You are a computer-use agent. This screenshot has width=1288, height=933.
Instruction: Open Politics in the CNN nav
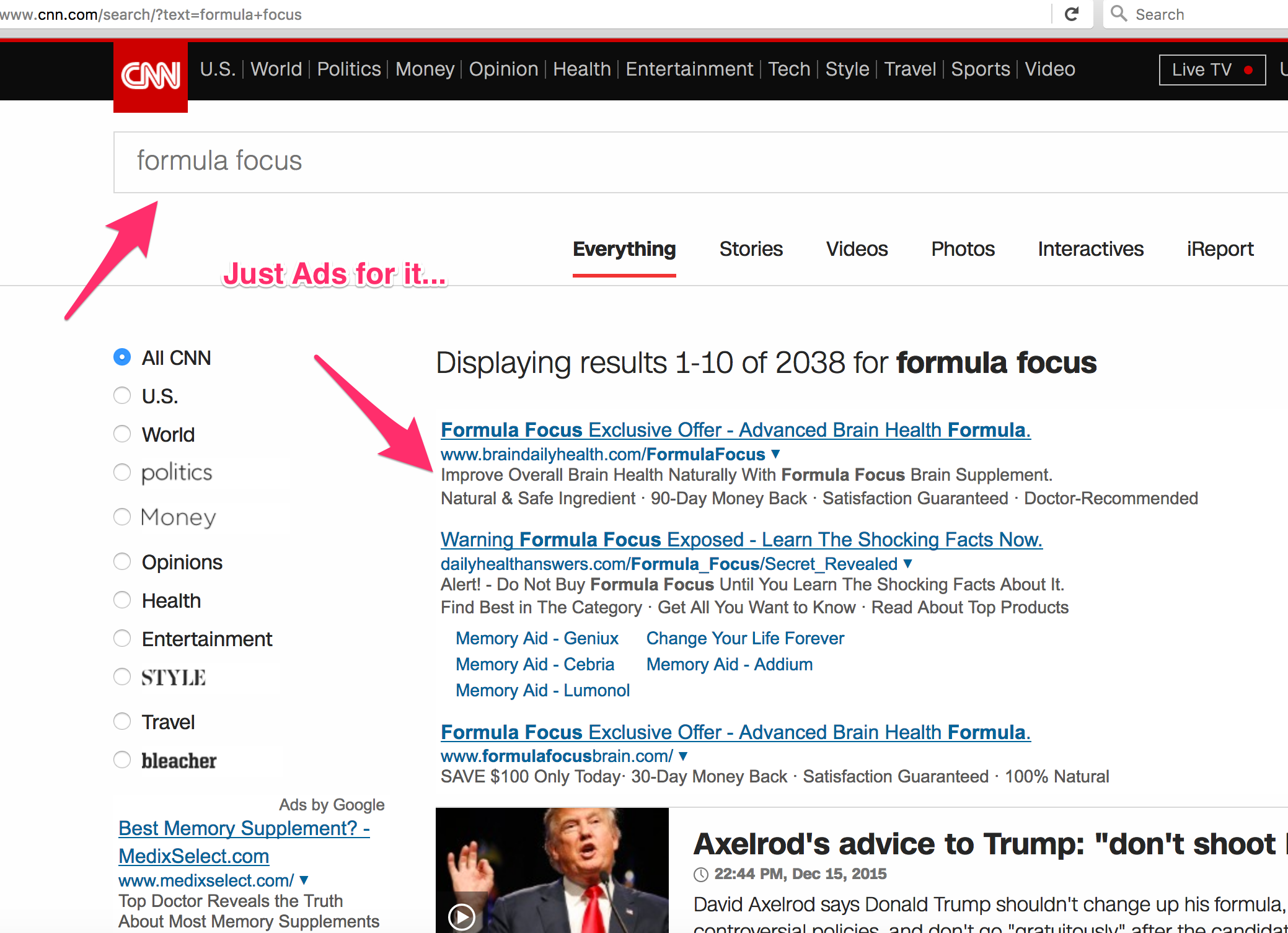coord(349,69)
